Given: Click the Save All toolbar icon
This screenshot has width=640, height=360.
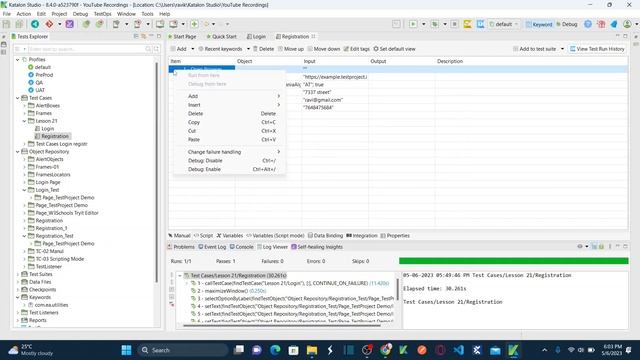Looking at the screenshot, I should pos(19,24).
